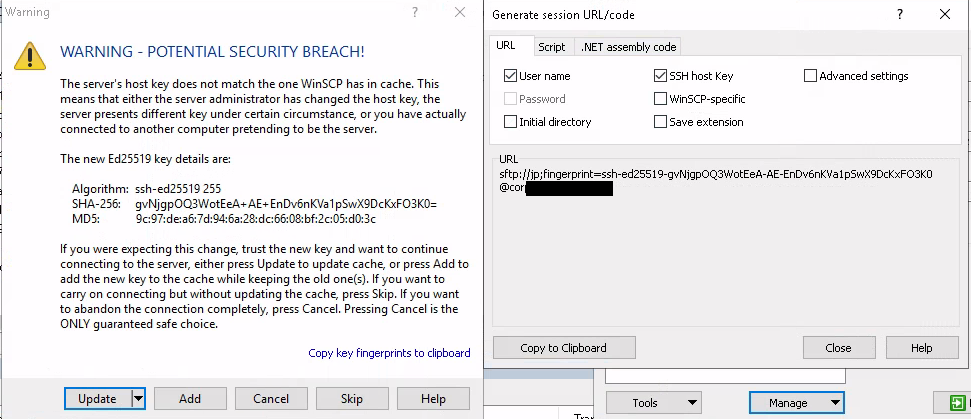Tick the Initial directory checkbox
The width and height of the screenshot is (971, 419).
(511, 122)
